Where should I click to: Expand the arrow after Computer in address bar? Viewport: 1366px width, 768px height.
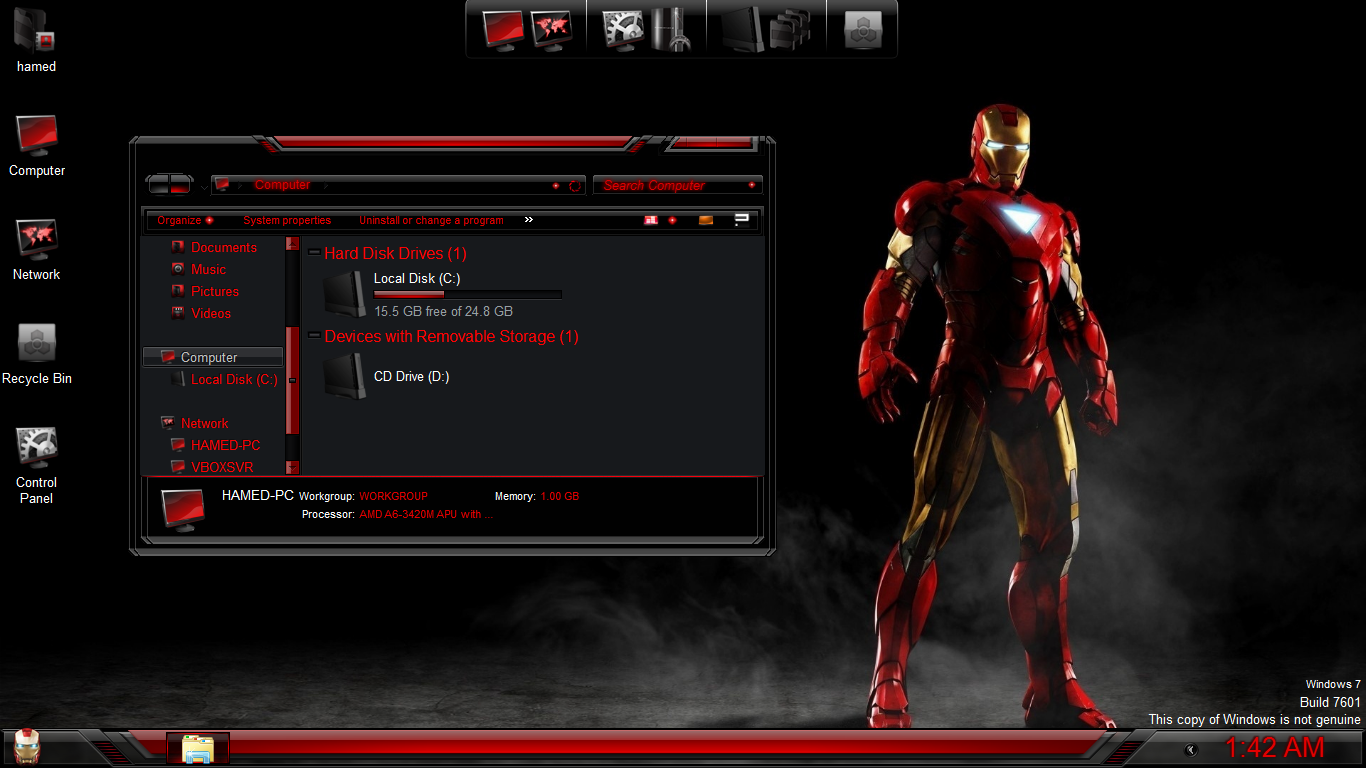(x=324, y=185)
